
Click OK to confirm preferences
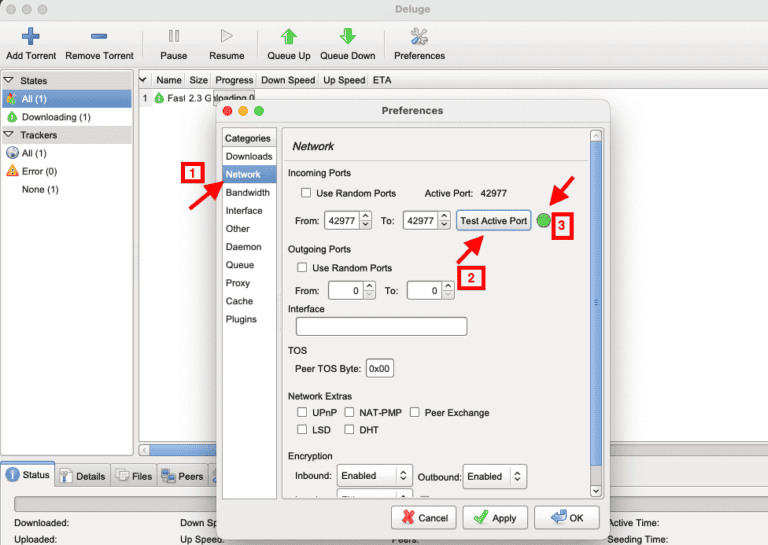(567, 518)
